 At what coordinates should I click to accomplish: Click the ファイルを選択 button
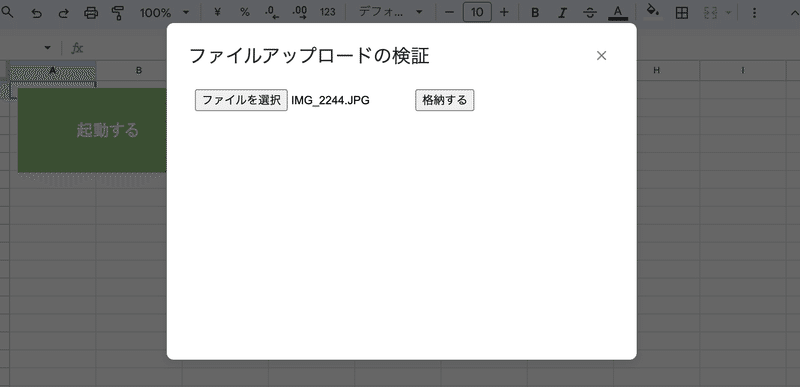(241, 100)
